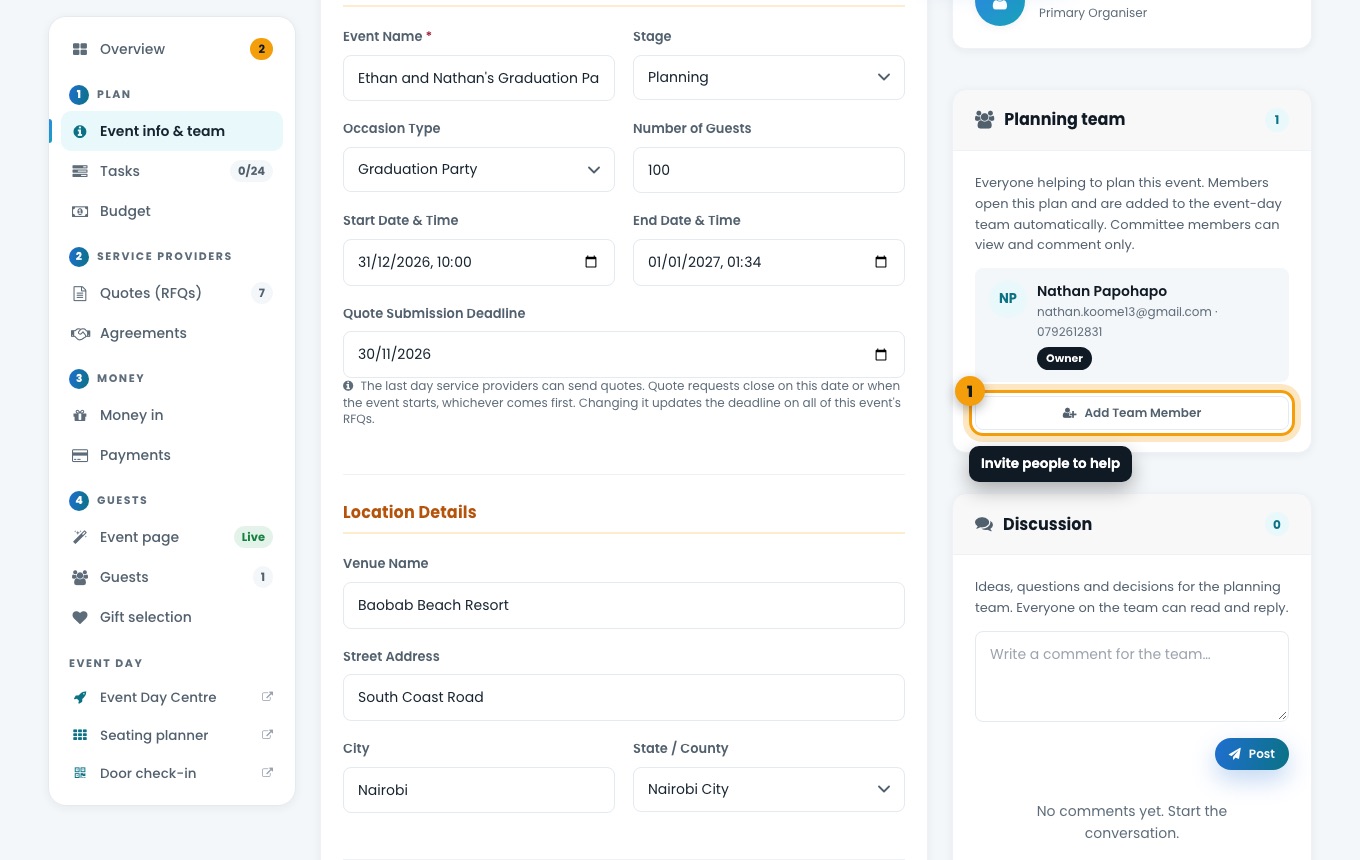Open external link icon beside Seating planner
The width and height of the screenshot is (1360, 860).
click(x=267, y=735)
